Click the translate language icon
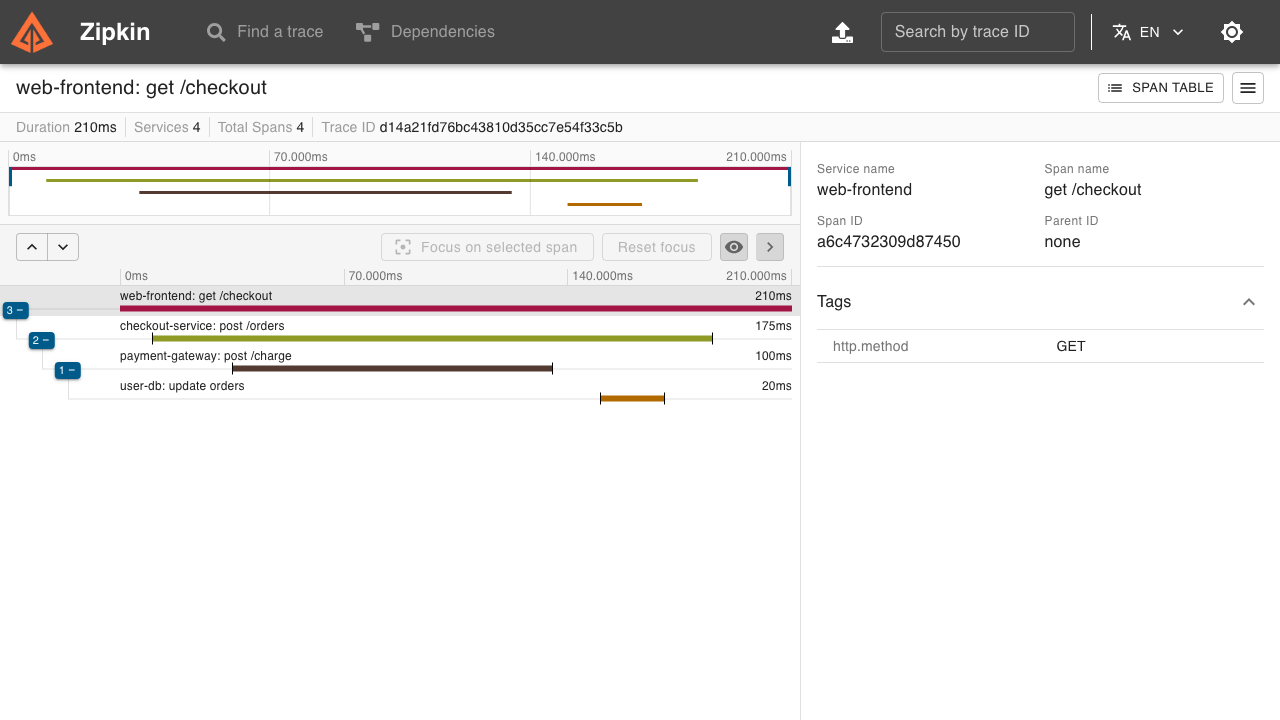The image size is (1280, 720). (x=1122, y=32)
